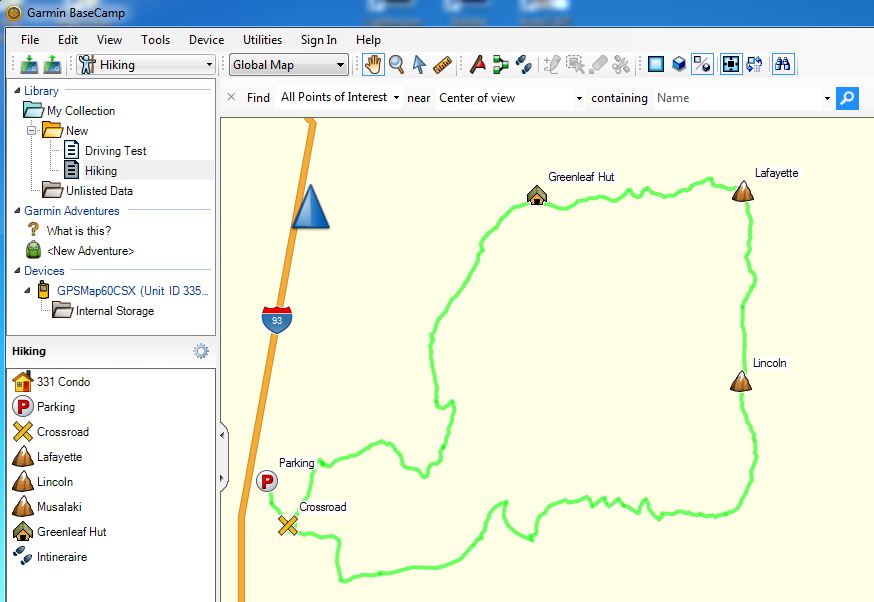Click the blue search magnifier button

point(847,98)
